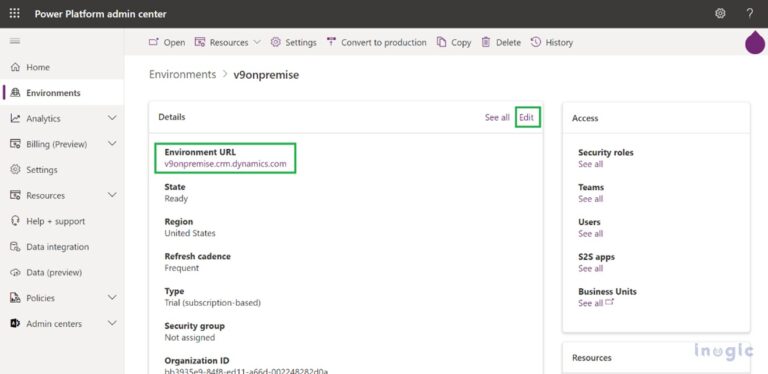Click Edit in Details card

coord(527,117)
